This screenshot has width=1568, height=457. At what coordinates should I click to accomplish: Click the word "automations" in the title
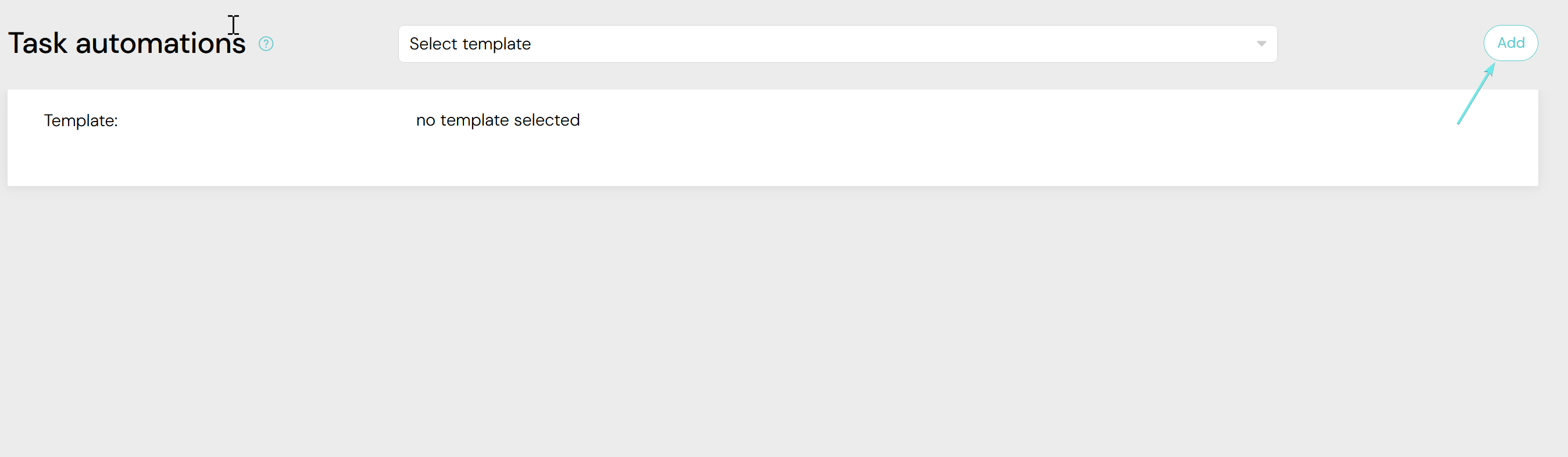point(160,44)
